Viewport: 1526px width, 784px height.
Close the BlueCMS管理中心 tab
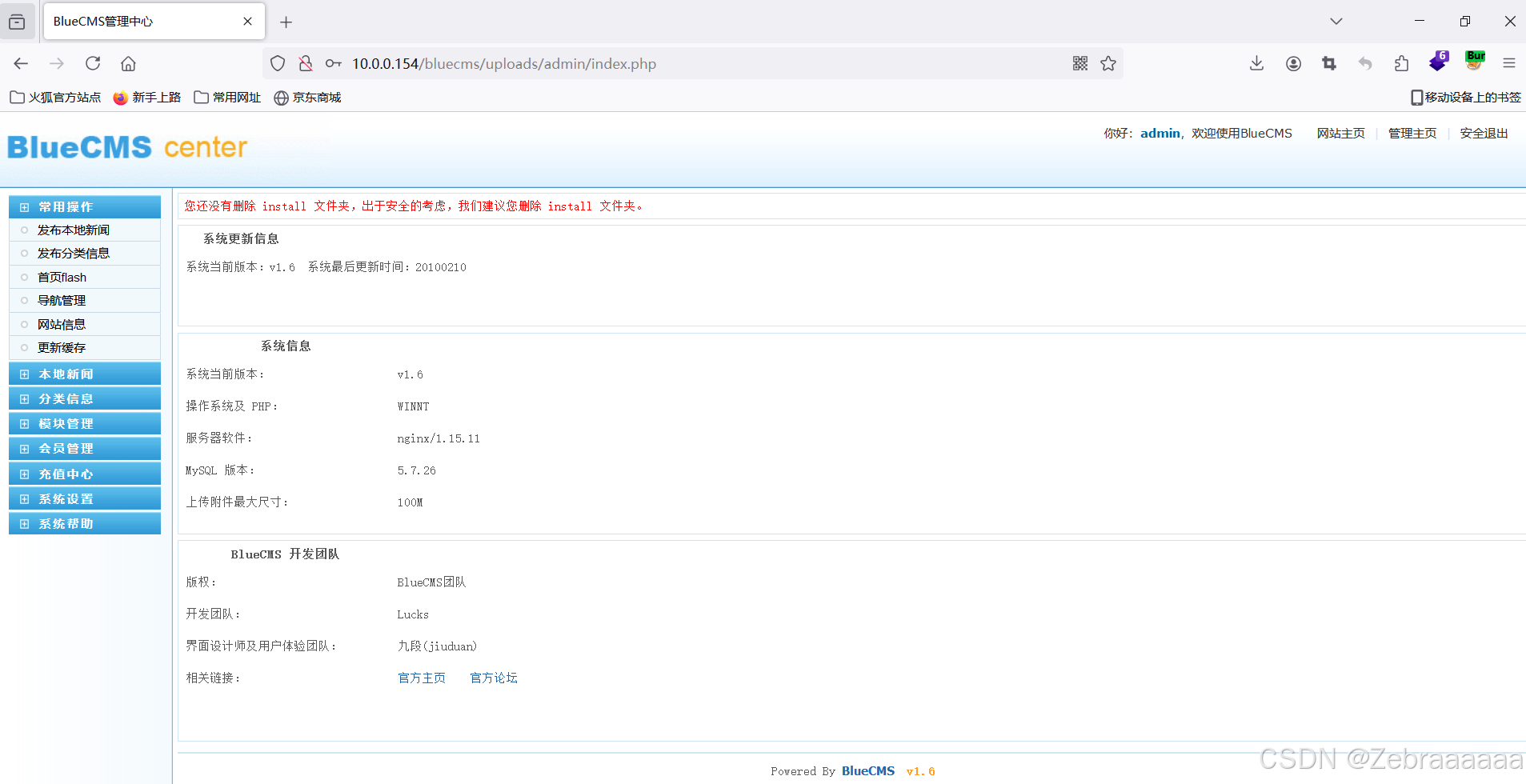[x=248, y=22]
